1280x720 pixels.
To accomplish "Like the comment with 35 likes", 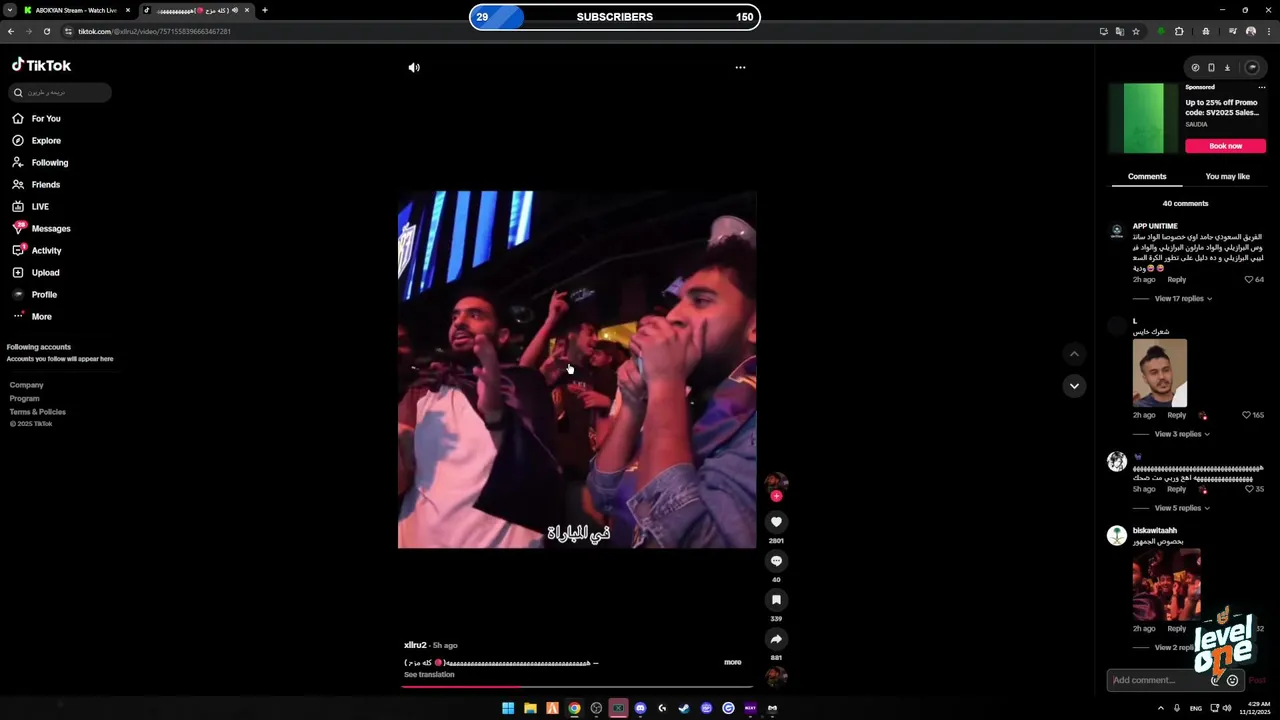I will click(x=1249, y=489).
